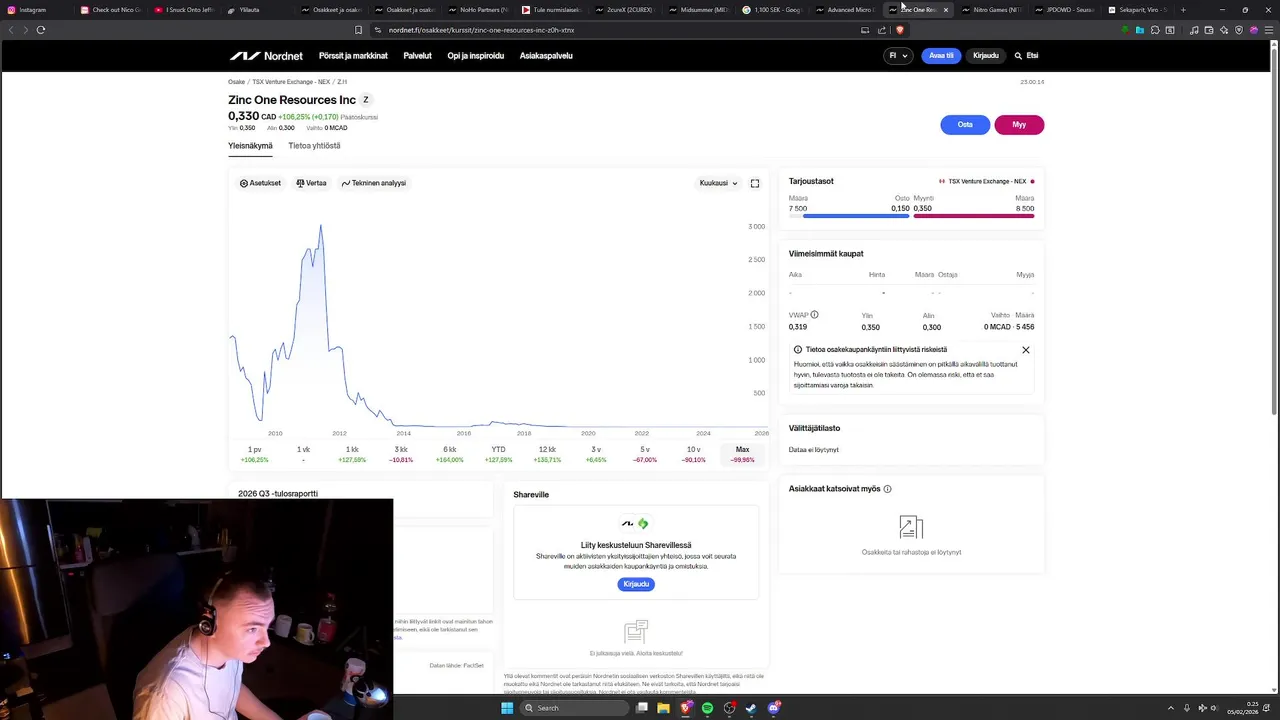1280x720 pixels.
Task: Click the browser back arrow
Action: coord(11,30)
